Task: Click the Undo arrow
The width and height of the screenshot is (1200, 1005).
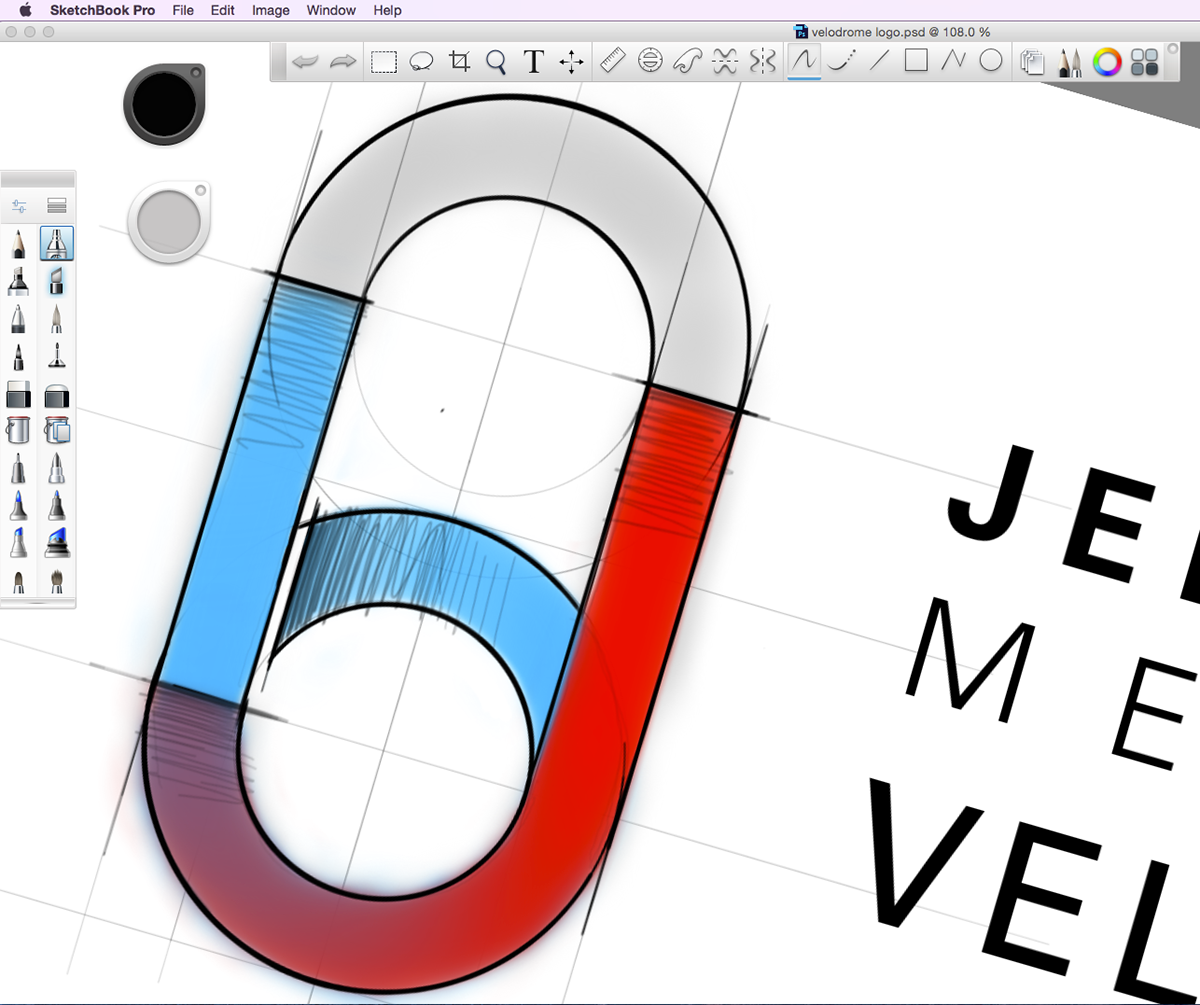Action: [307, 61]
